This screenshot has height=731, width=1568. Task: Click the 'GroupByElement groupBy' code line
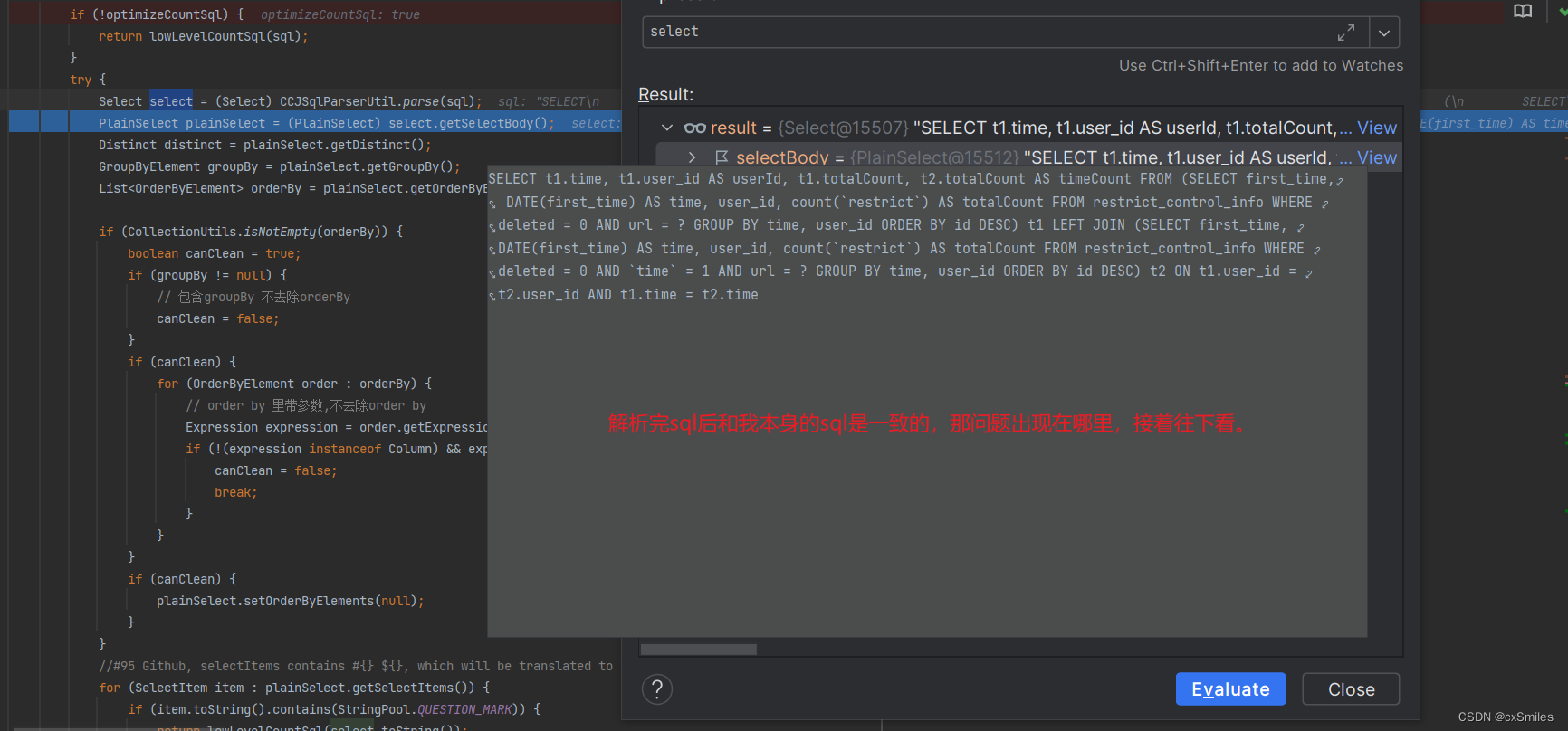(280, 166)
